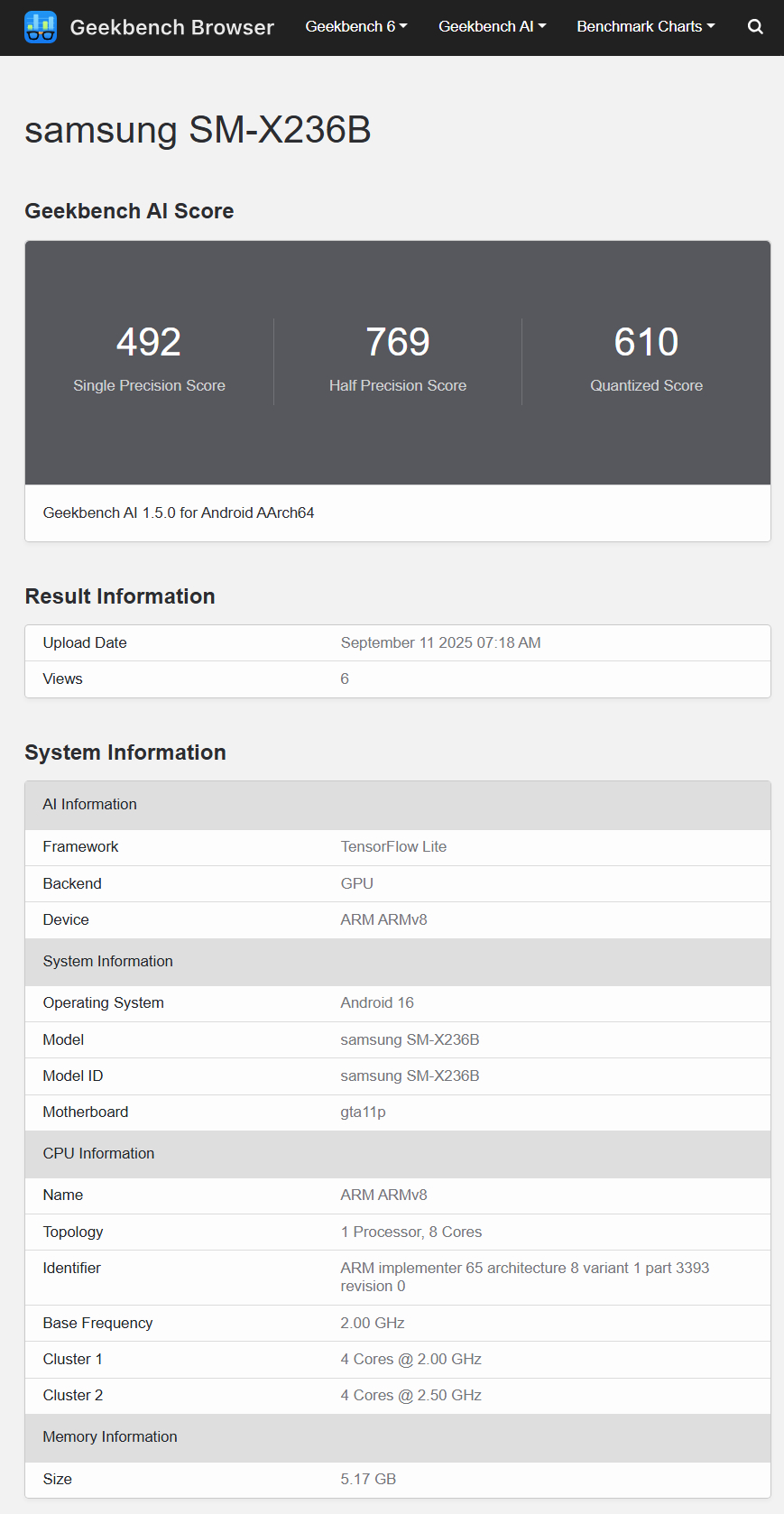
Task: Select the 492 Single Precision Score
Action: coord(149,343)
